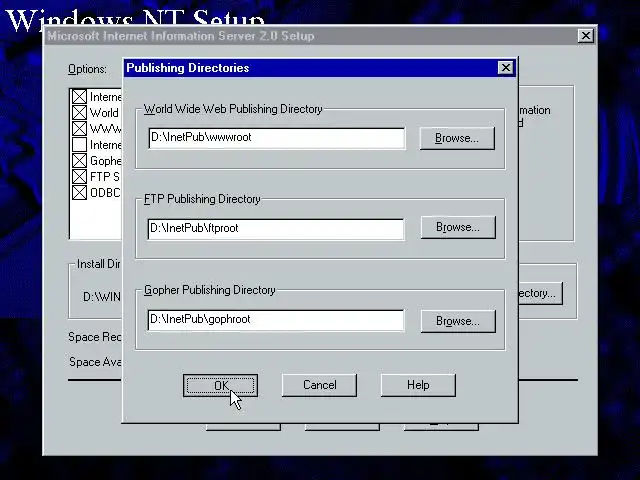Browse for the Gopher publishing directory
Viewport: 640px width, 480px height.
pos(458,321)
